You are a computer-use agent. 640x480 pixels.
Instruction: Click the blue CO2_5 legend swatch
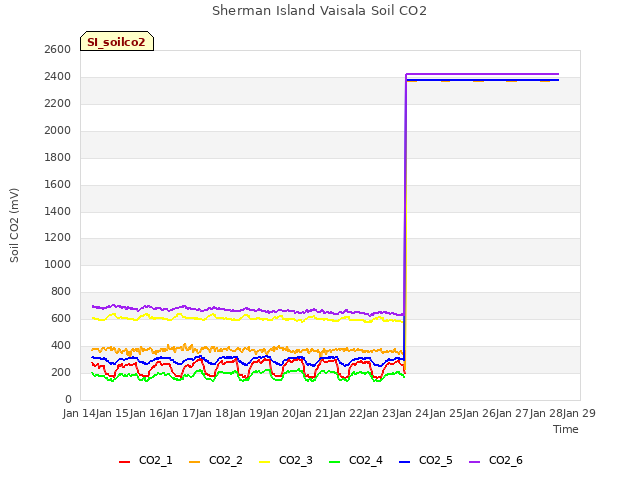coord(404,462)
